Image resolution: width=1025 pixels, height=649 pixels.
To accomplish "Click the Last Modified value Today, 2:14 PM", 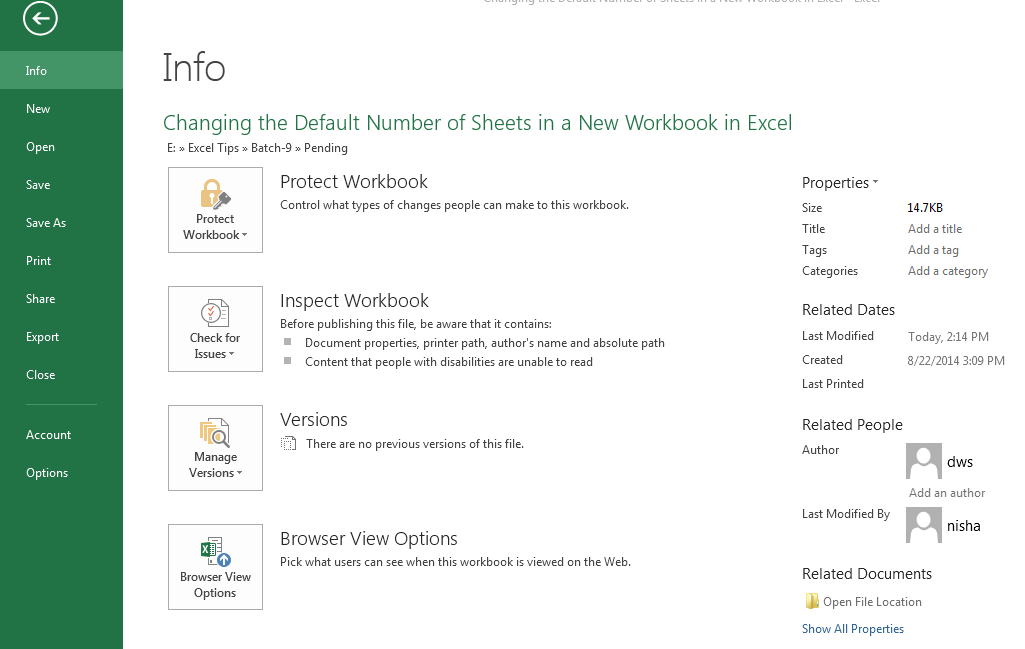I will click(948, 337).
